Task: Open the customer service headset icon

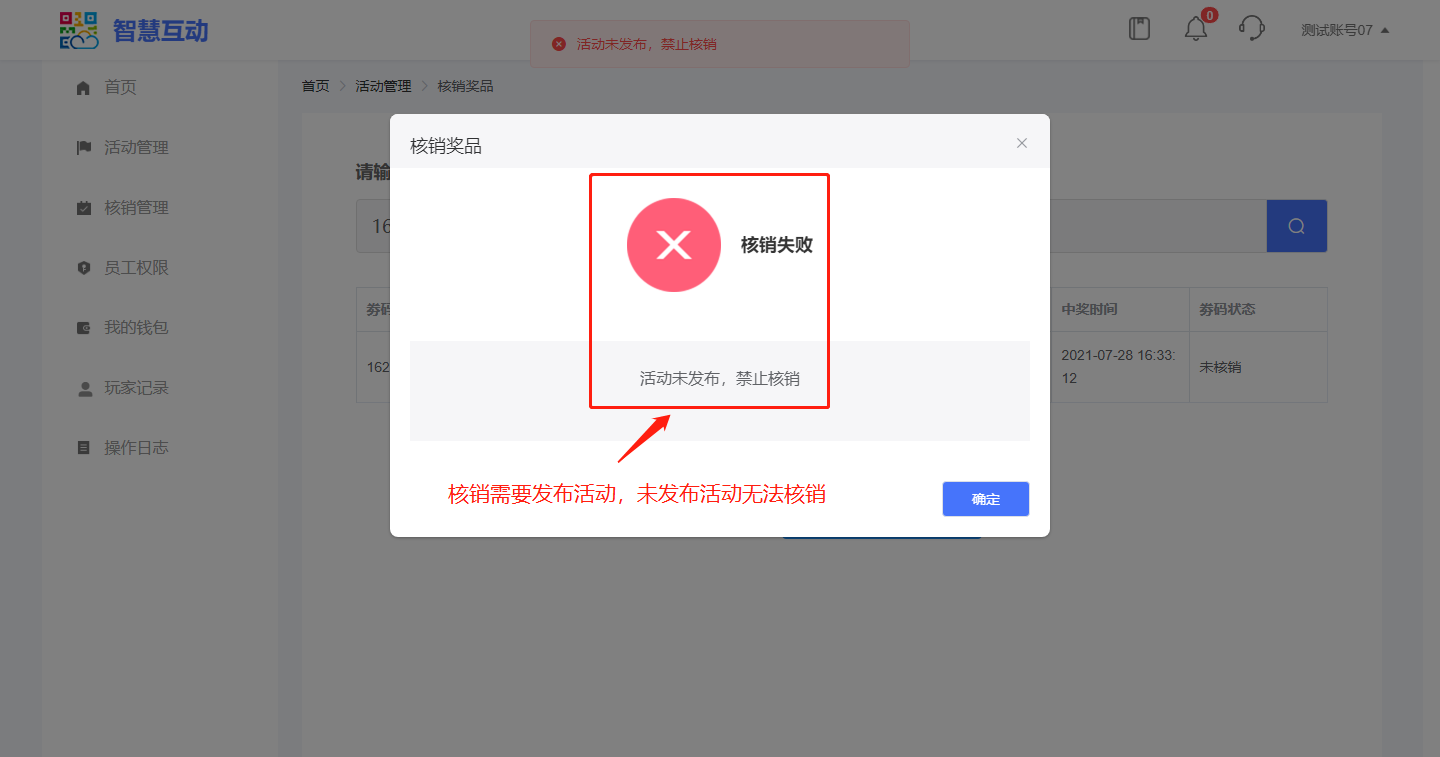Action: [x=1251, y=28]
